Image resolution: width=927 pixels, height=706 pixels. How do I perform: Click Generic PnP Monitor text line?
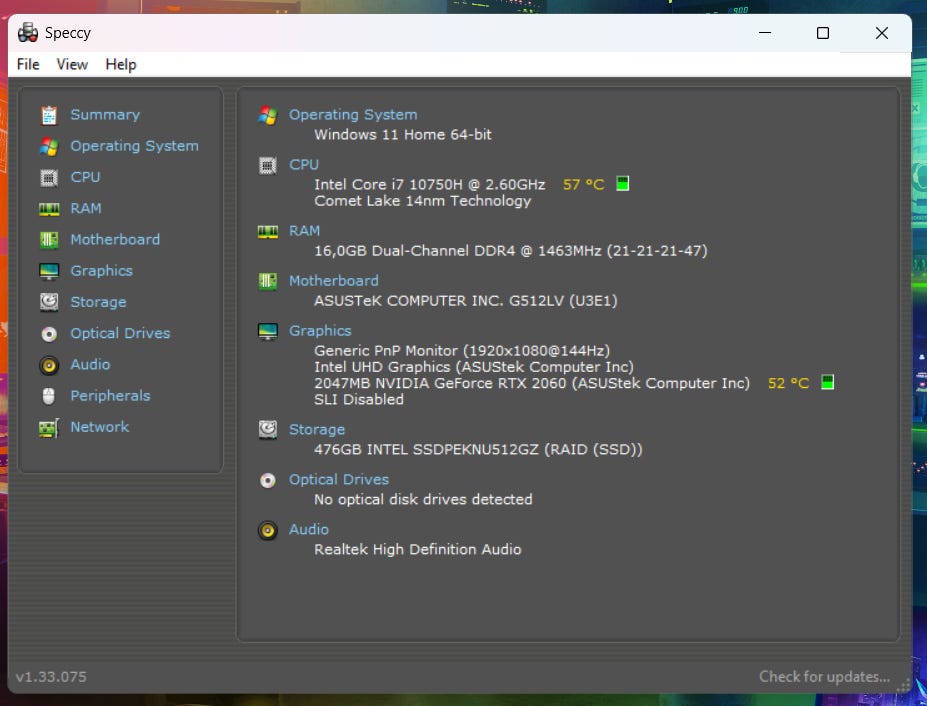462,351
